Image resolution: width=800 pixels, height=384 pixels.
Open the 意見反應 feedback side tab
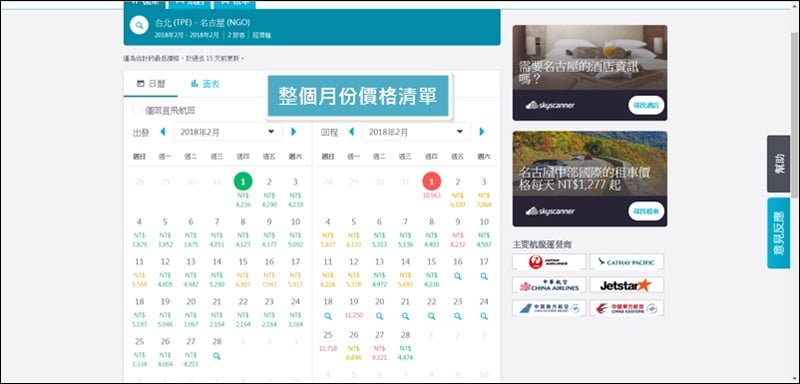click(x=779, y=233)
